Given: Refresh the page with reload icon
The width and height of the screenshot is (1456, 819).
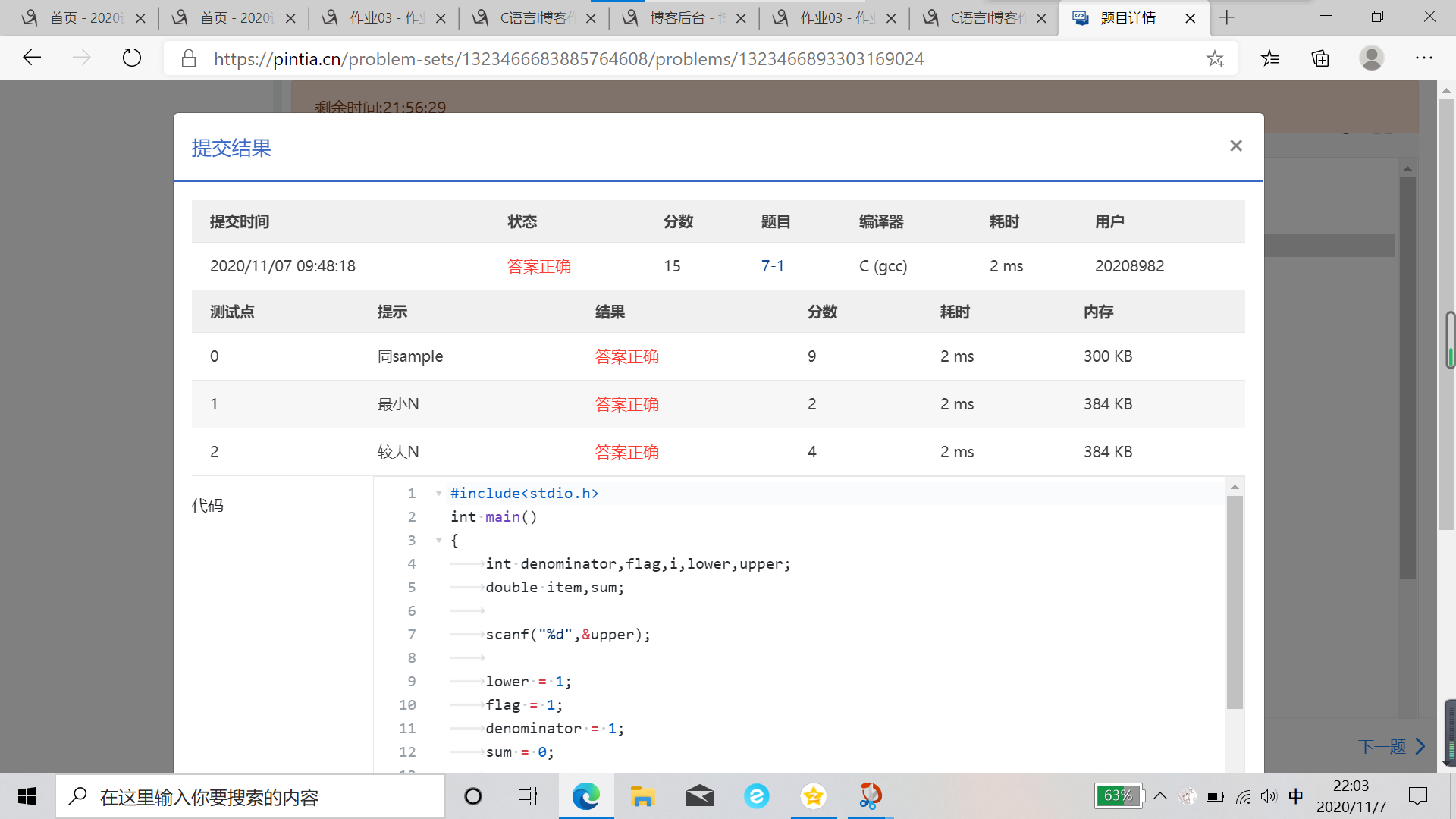Looking at the screenshot, I should coord(132,58).
